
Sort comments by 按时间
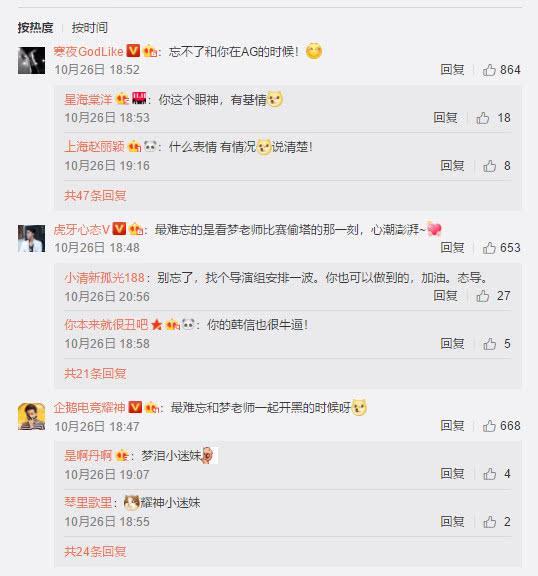coord(90,28)
